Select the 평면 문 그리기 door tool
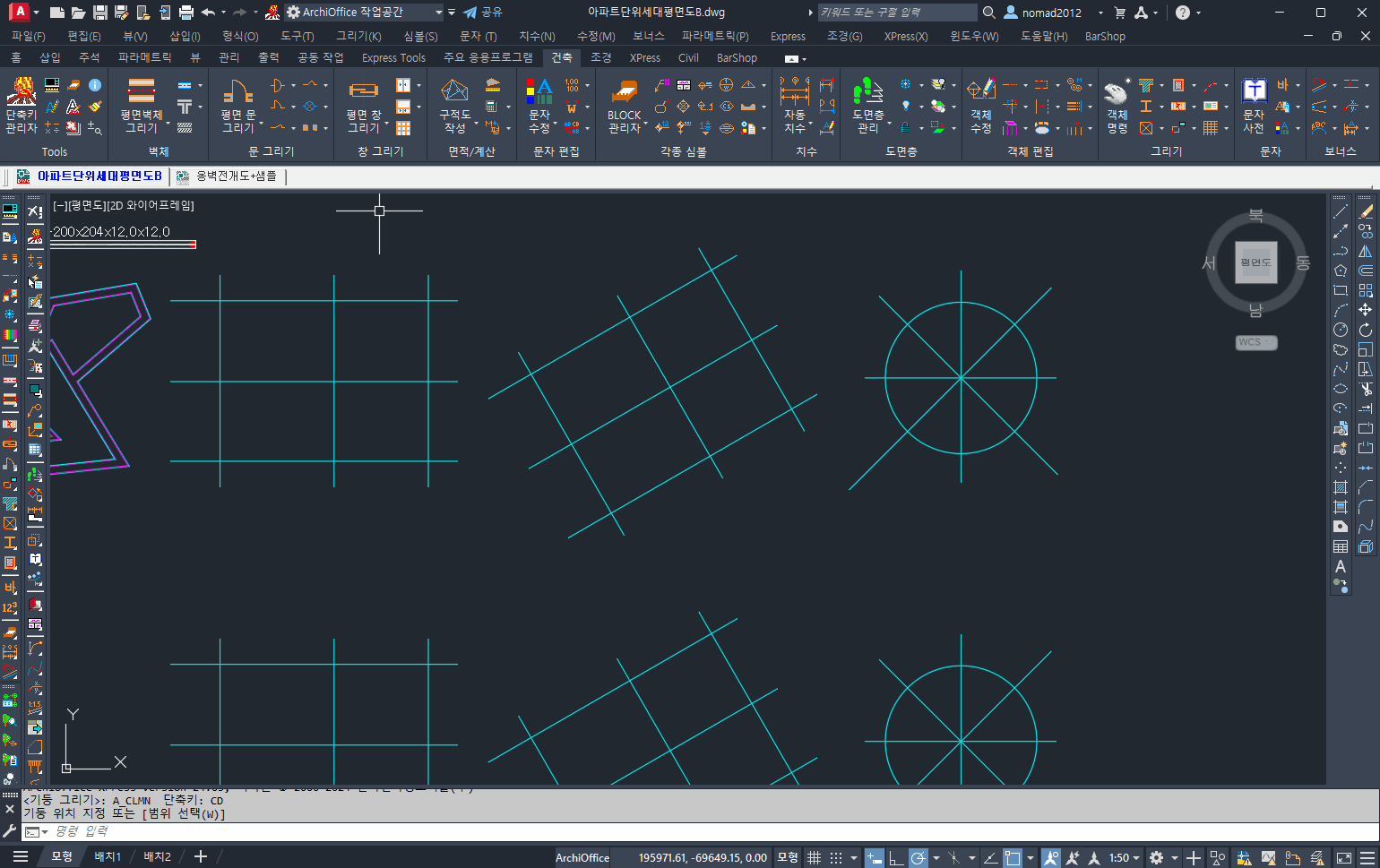 [x=237, y=106]
